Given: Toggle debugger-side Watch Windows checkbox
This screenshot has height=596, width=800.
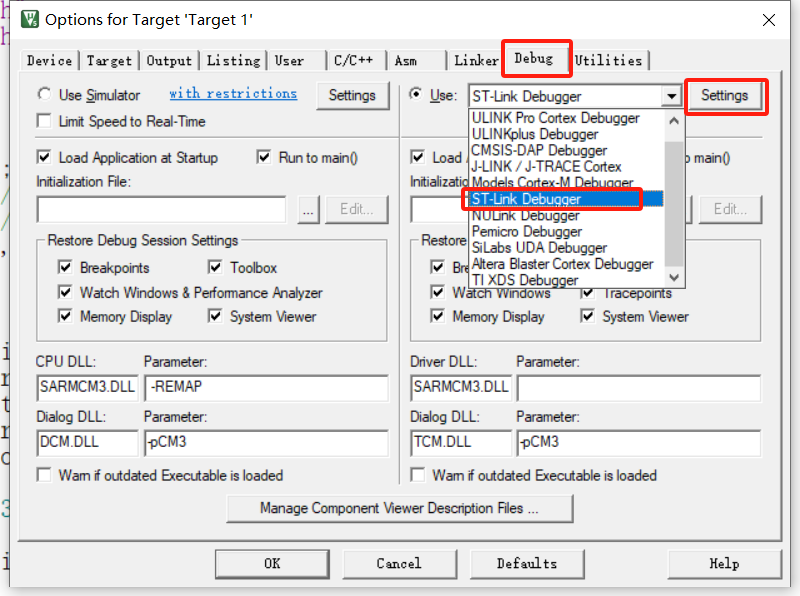Looking at the screenshot, I should point(437,292).
